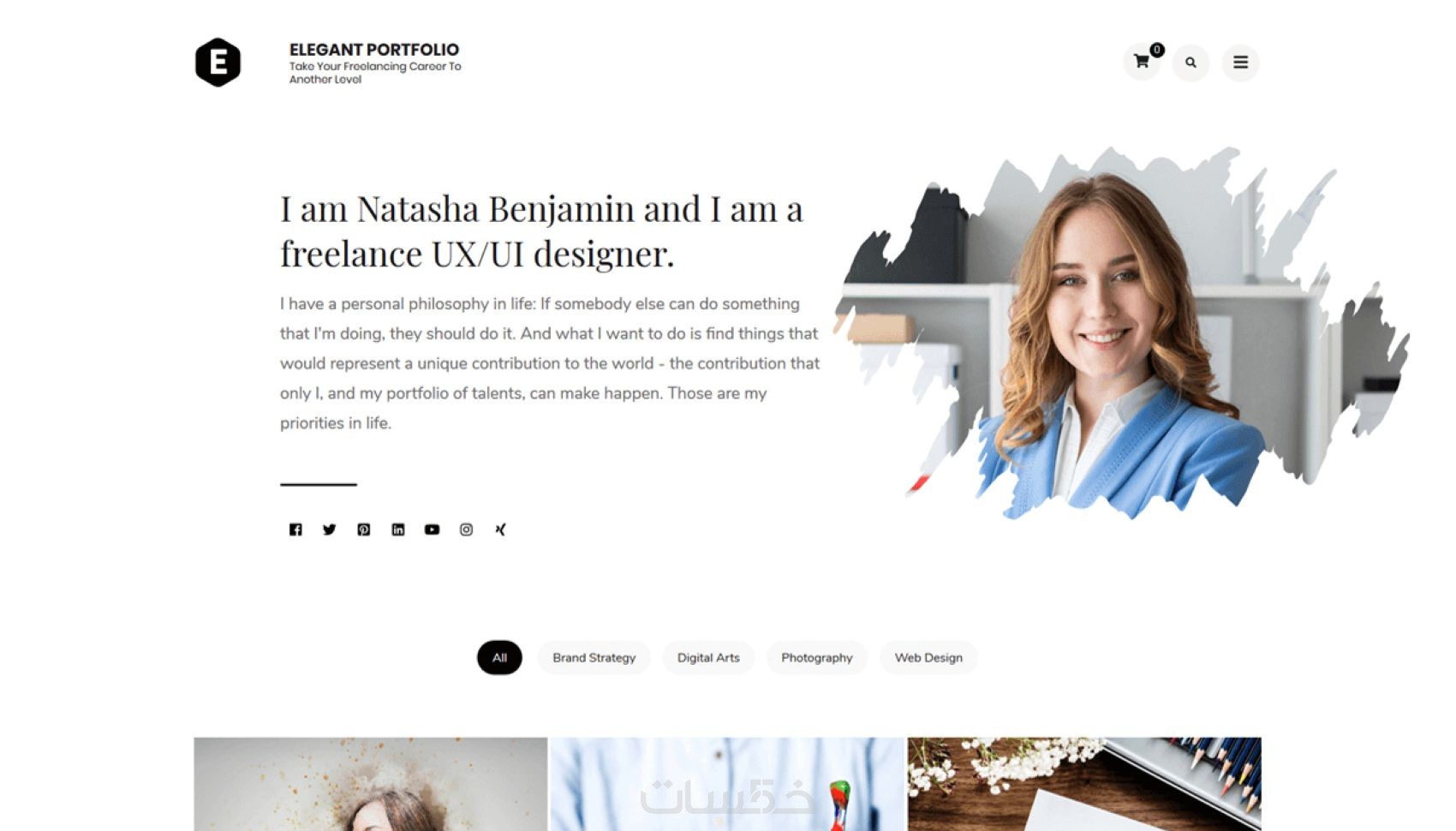Screen dimensions: 1456x831
Task: Open the Twitter social icon
Action: (x=330, y=529)
